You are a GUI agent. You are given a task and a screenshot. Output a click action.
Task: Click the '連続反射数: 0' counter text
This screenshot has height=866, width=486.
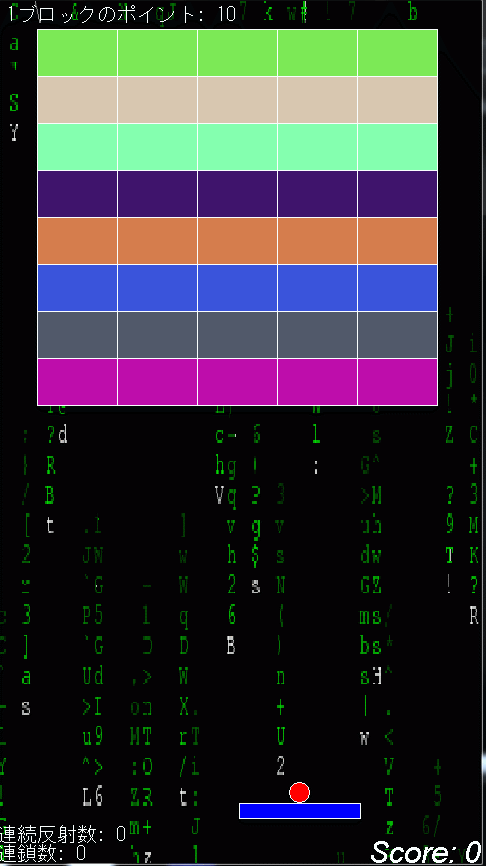[63, 834]
